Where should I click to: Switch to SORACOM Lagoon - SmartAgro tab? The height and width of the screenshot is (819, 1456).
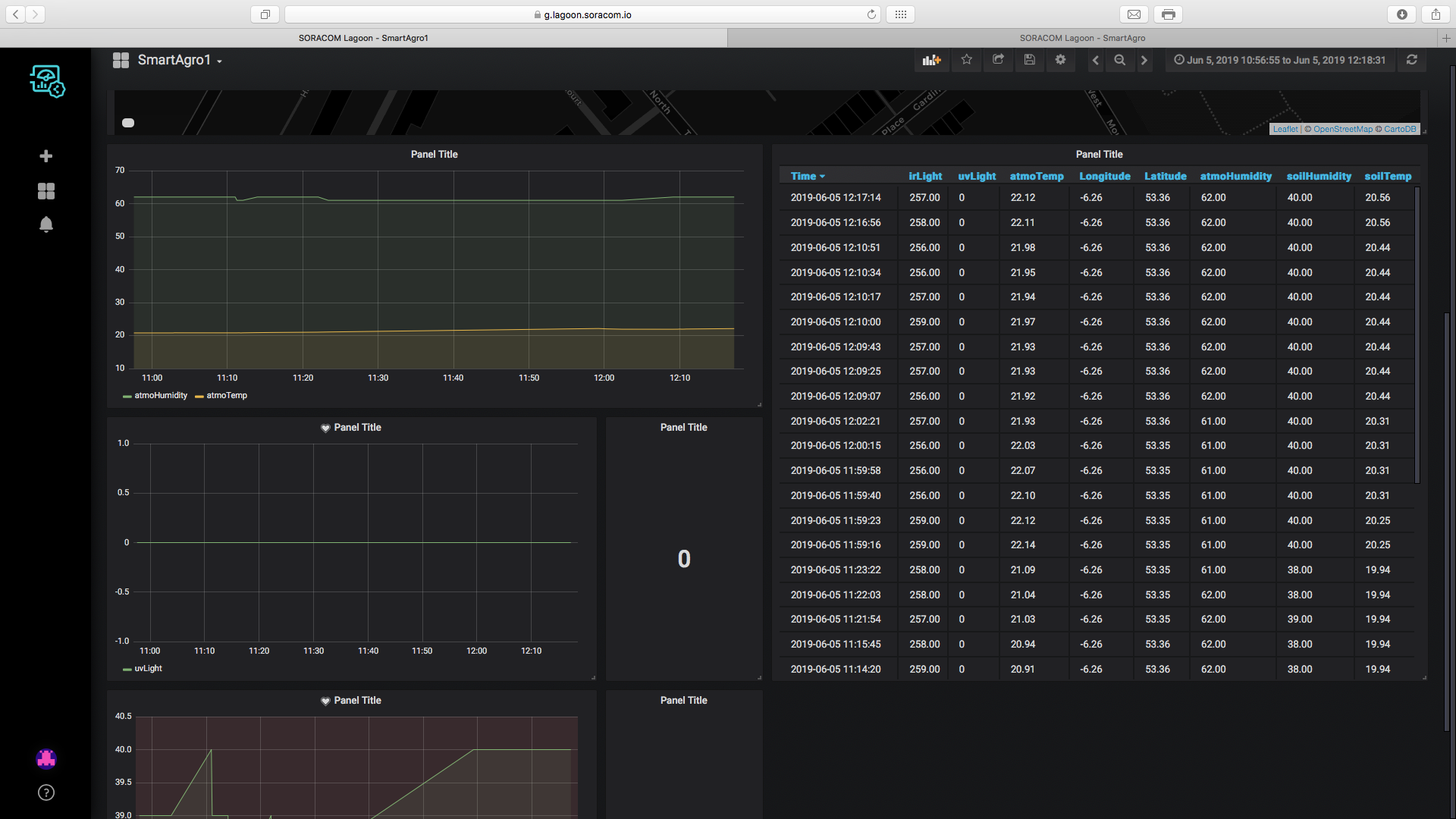pos(1082,38)
